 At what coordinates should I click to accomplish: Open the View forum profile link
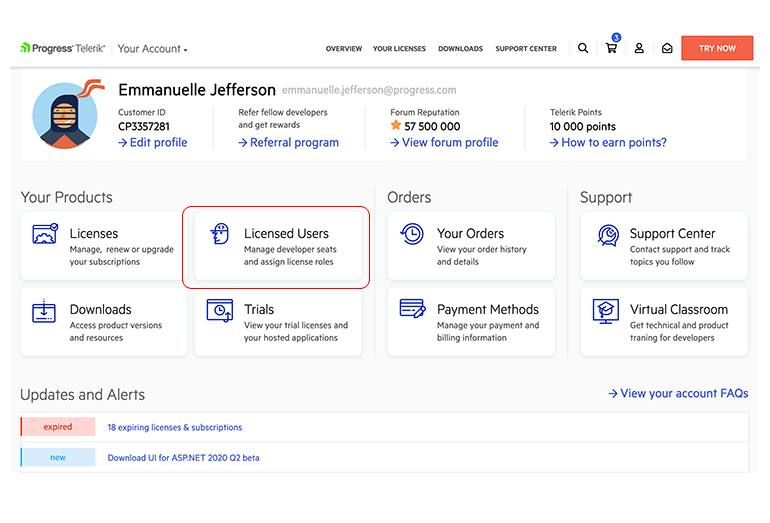[x=444, y=142]
